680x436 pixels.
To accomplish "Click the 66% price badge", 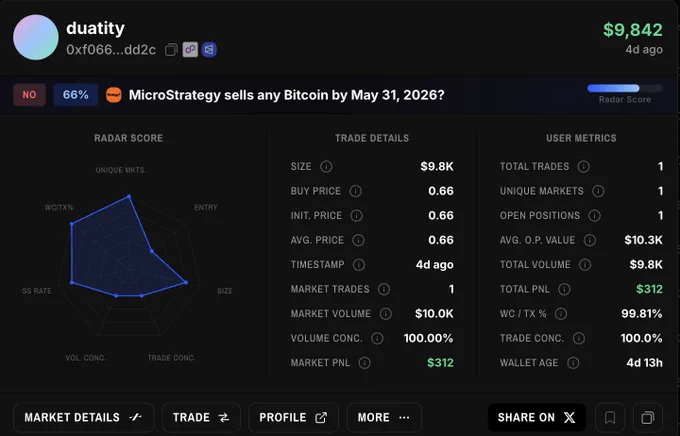I will click(x=75, y=95).
